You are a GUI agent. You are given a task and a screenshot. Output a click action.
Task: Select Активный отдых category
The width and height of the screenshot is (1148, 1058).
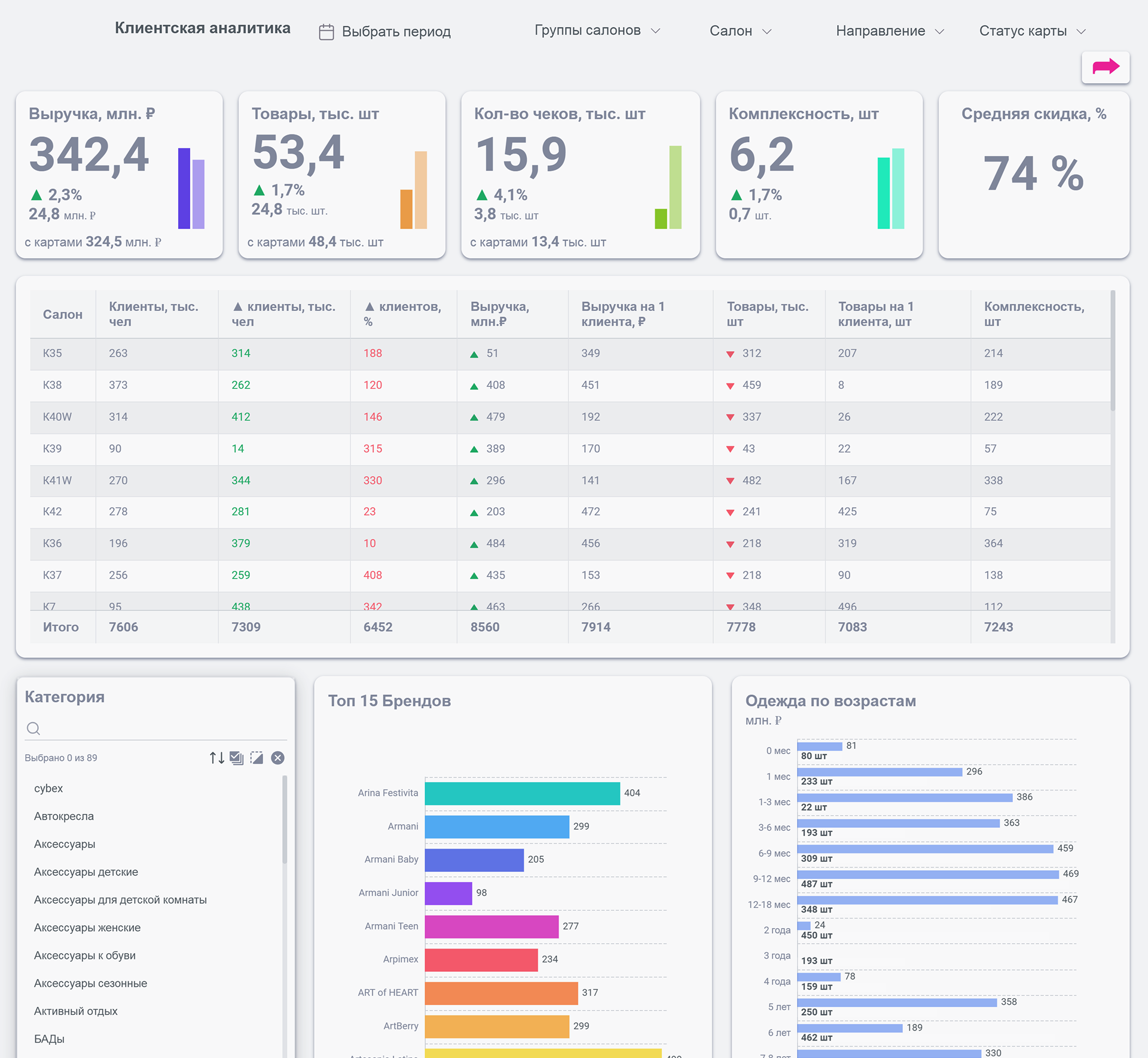tap(76, 1011)
